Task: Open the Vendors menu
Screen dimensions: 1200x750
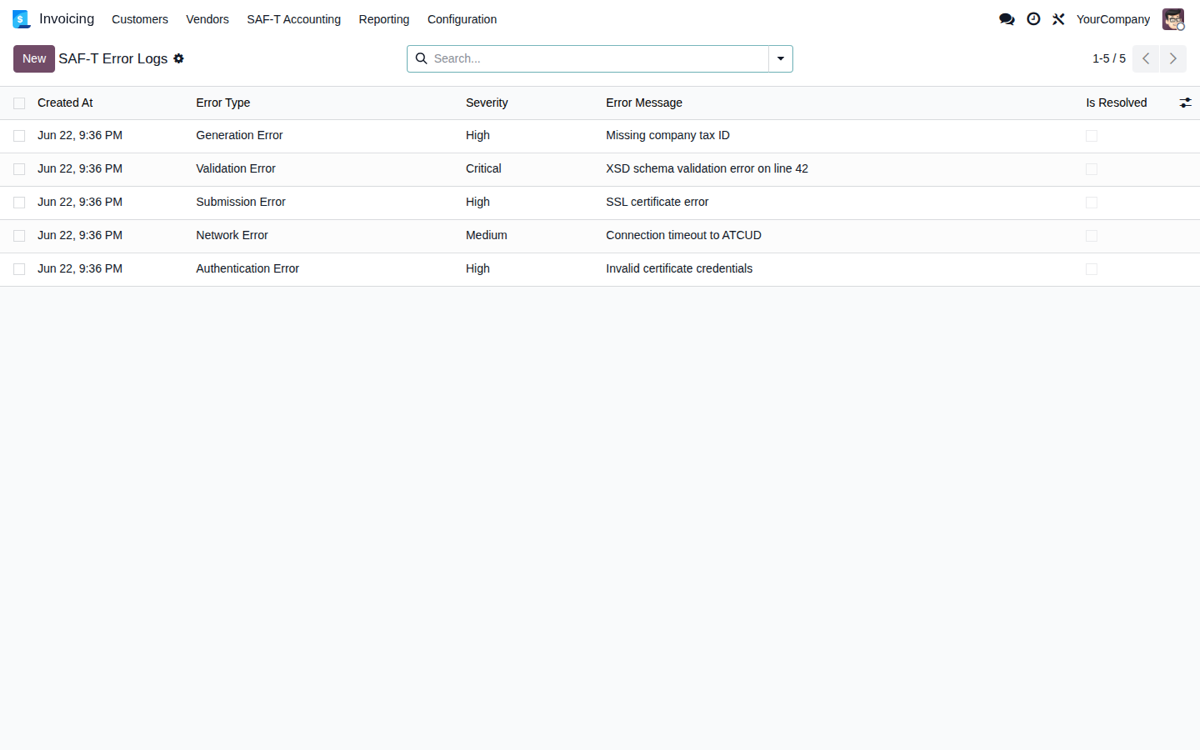Action: point(207,19)
